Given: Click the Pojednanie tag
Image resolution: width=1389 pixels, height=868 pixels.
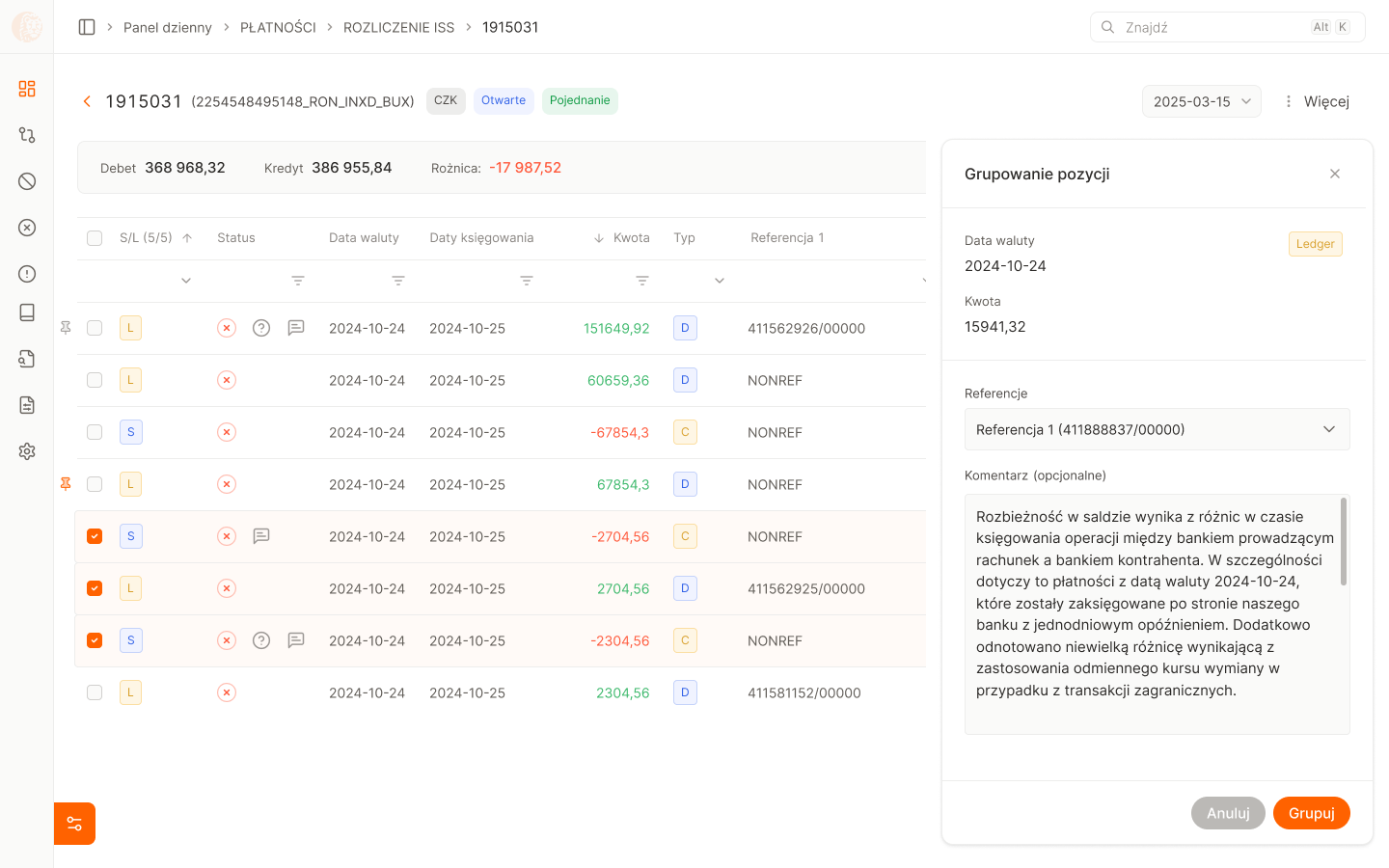Looking at the screenshot, I should tap(580, 100).
